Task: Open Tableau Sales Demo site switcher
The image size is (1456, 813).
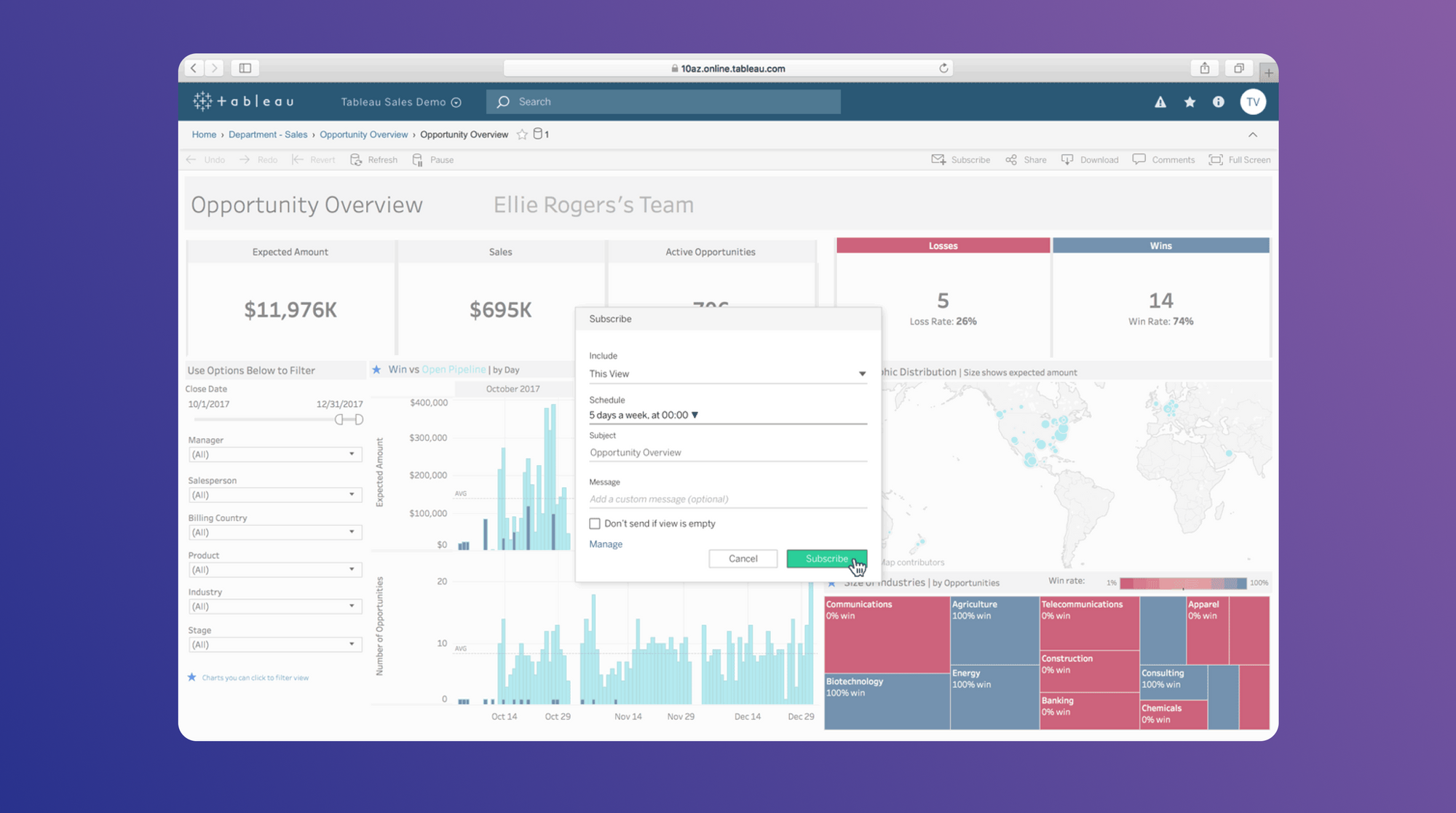Action: tap(400, 102)
